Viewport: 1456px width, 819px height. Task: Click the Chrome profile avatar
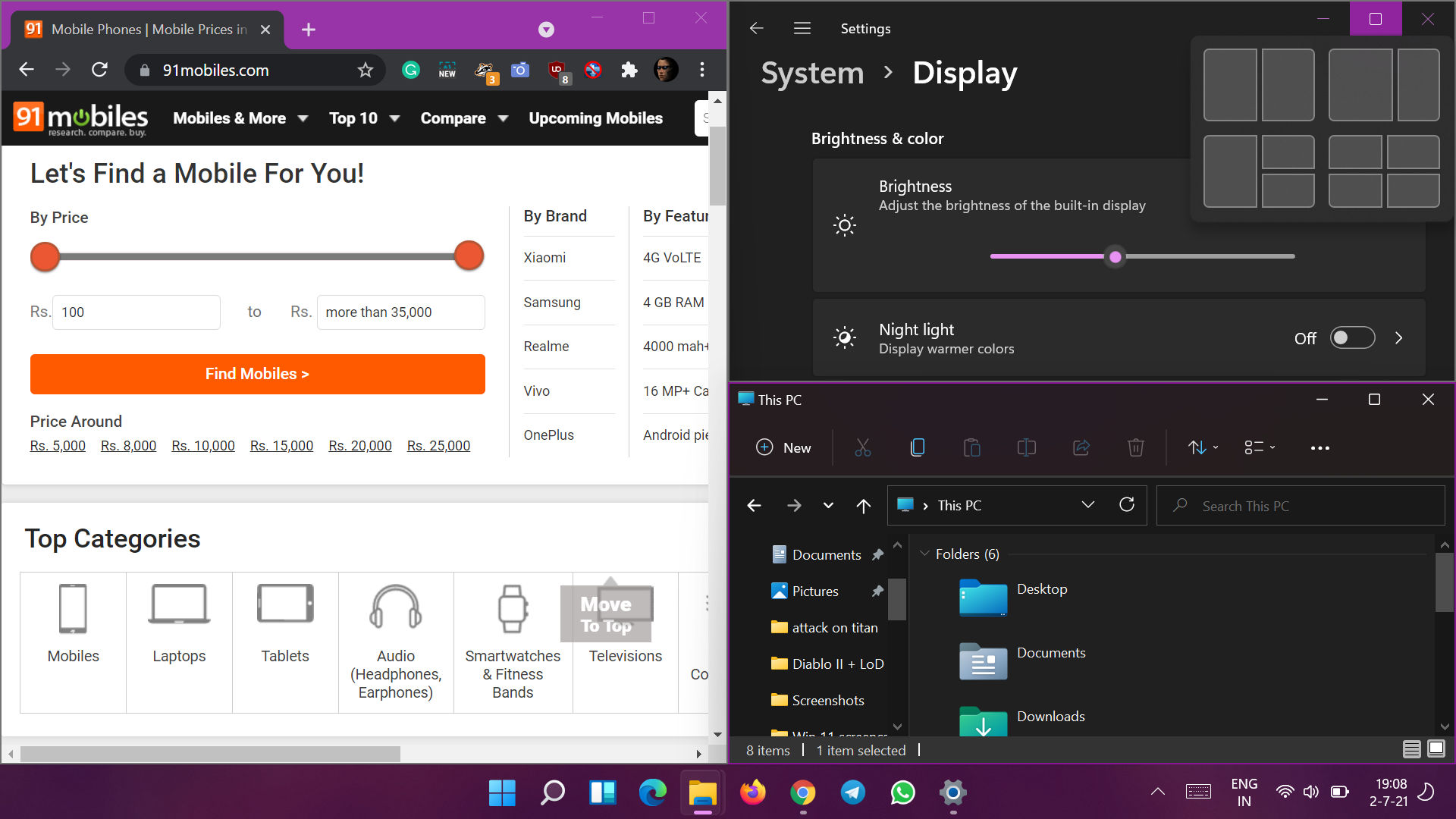point(666,70)
